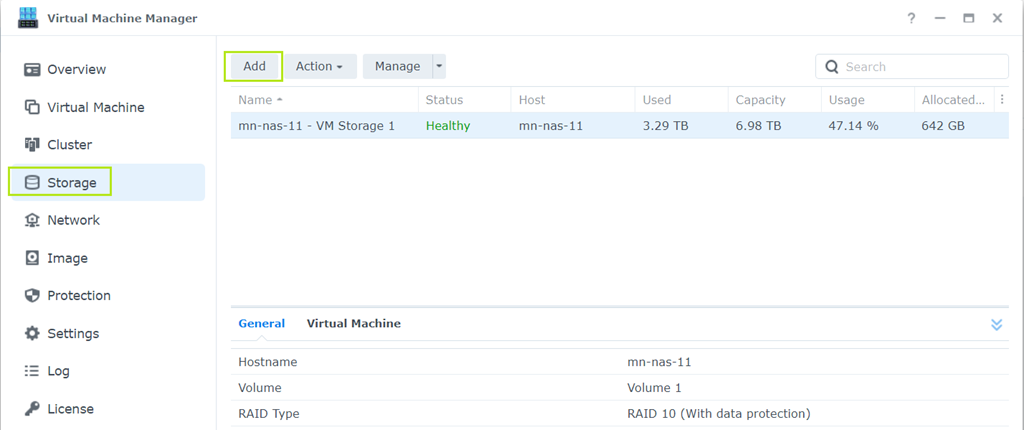Open the Log list icon
1024x430 pixels.
(x=32, y=371)
